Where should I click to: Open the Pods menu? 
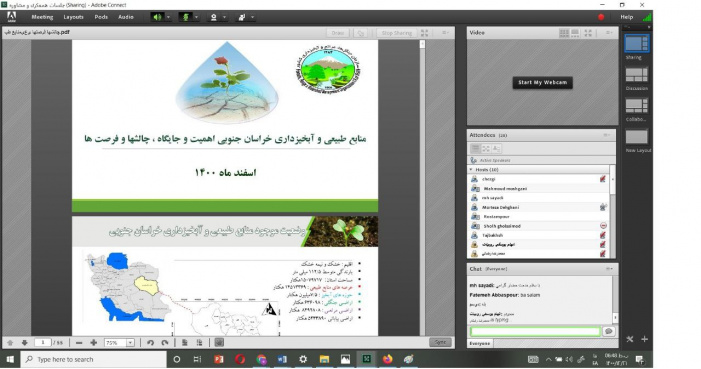click(x=101, y=17)
